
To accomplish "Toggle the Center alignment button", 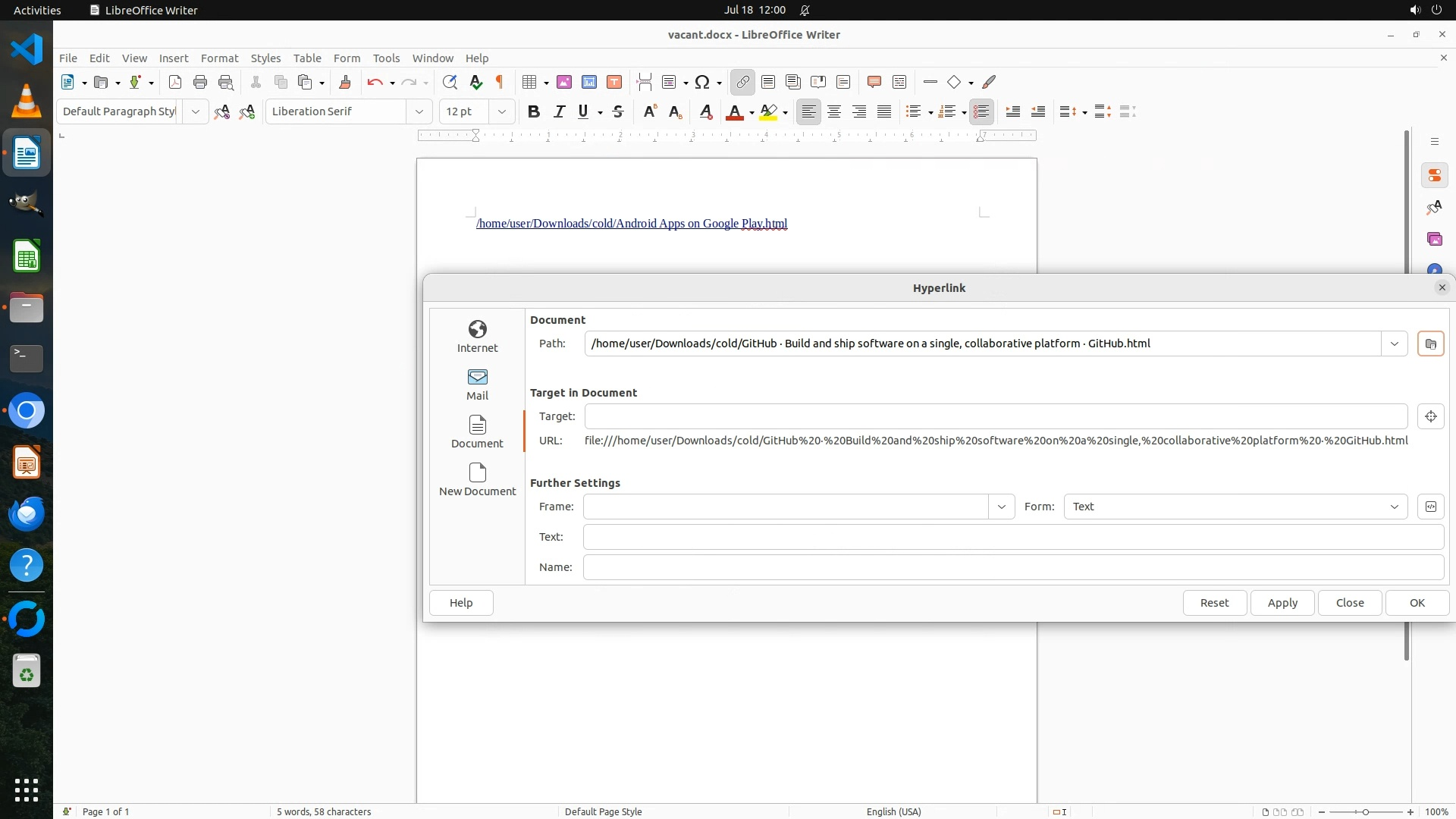I will pyautogui.click(x=834, y=111).
